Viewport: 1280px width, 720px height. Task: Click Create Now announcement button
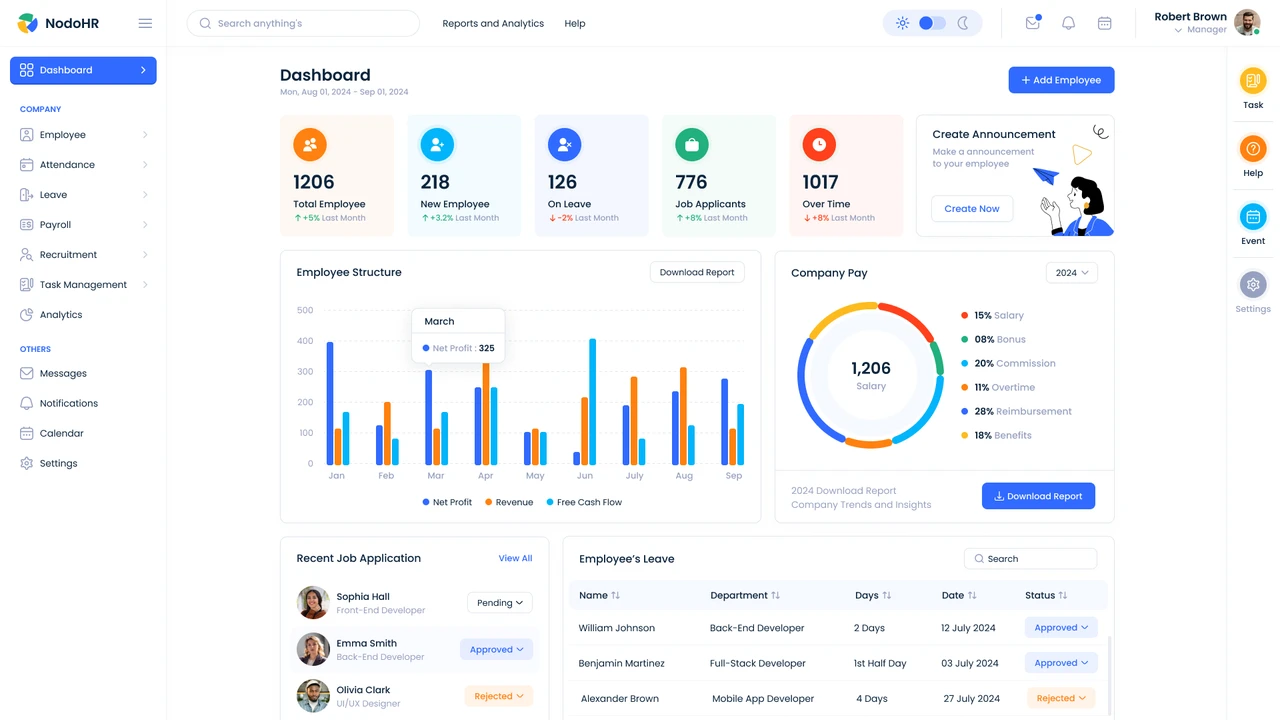tap(972, 209)
